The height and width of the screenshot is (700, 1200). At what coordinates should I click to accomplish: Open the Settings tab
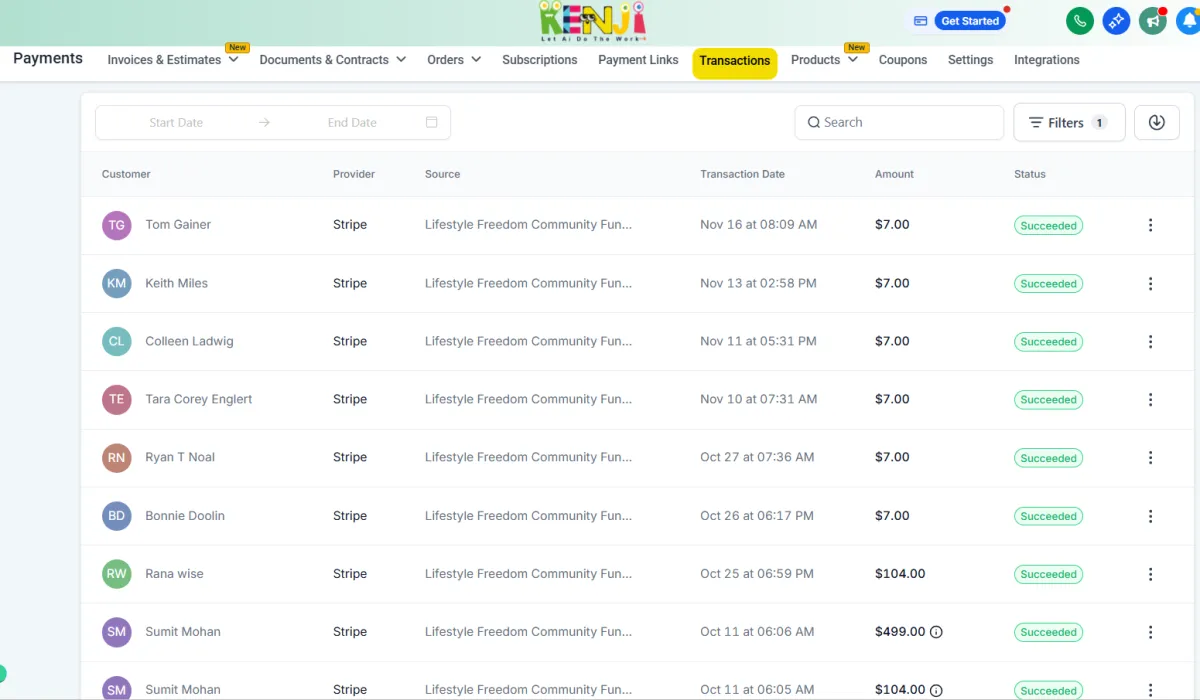point(970,60)
